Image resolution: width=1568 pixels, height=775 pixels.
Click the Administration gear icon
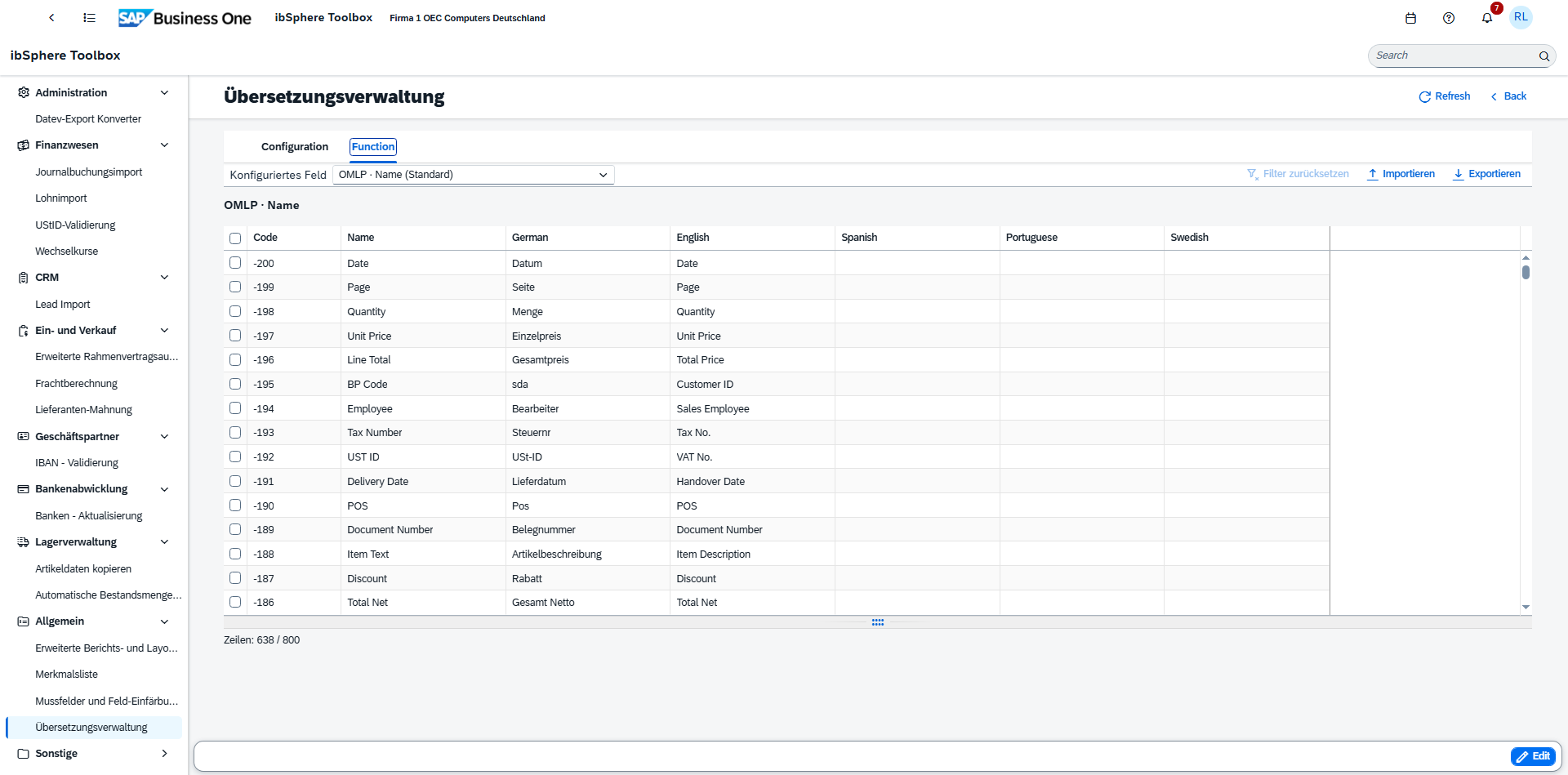click(23, 92)
